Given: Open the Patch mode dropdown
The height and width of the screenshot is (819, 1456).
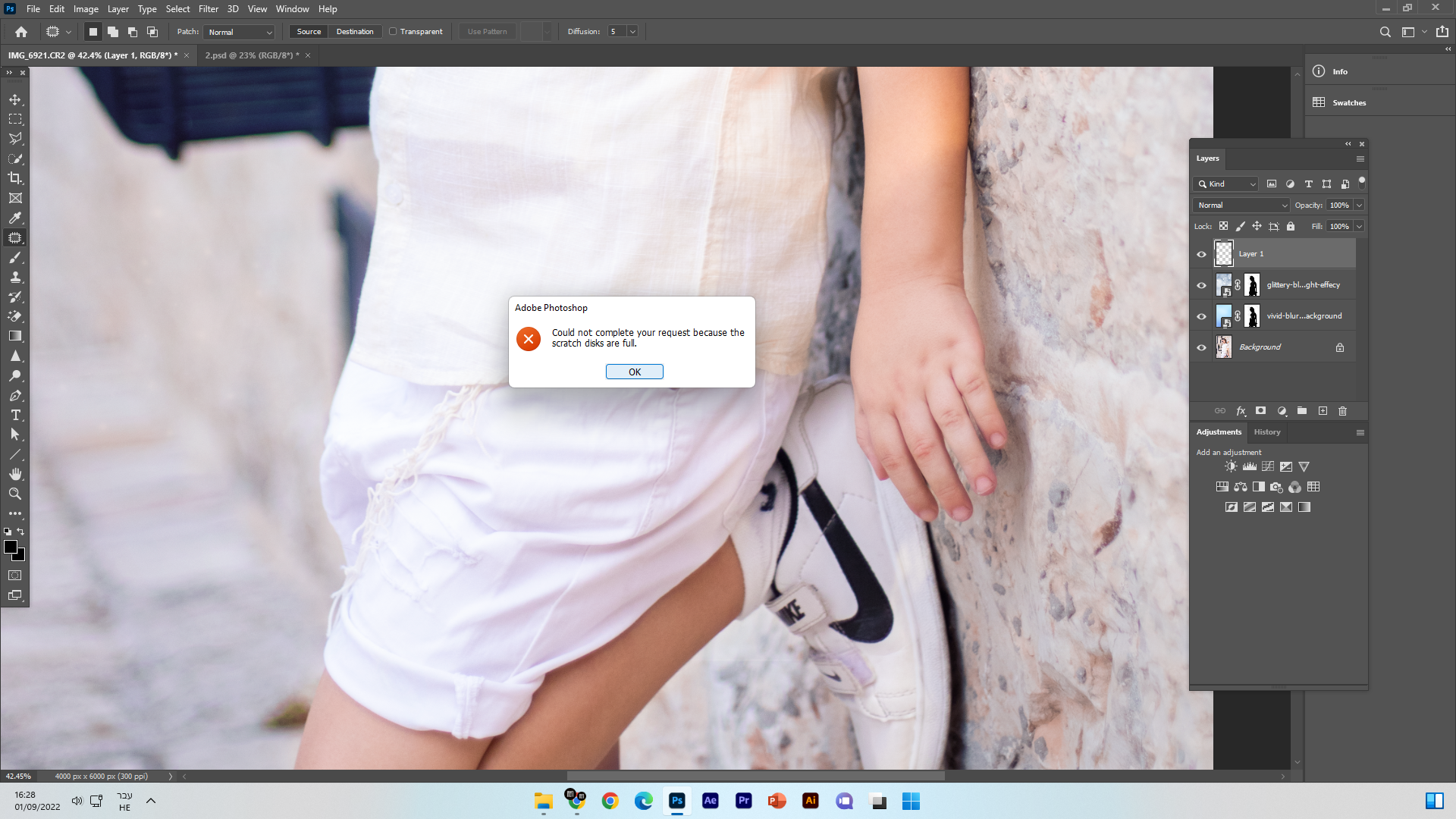Looking at the screenshot, I should tap(239, 32).
